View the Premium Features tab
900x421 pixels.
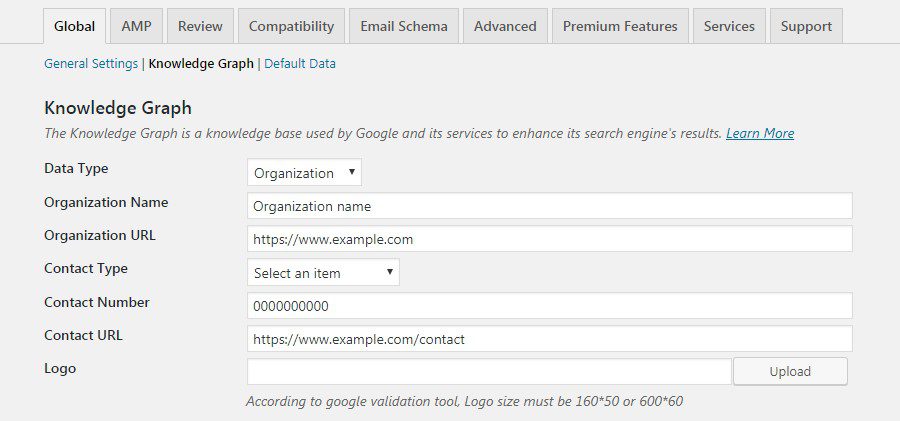coord(620,26)
